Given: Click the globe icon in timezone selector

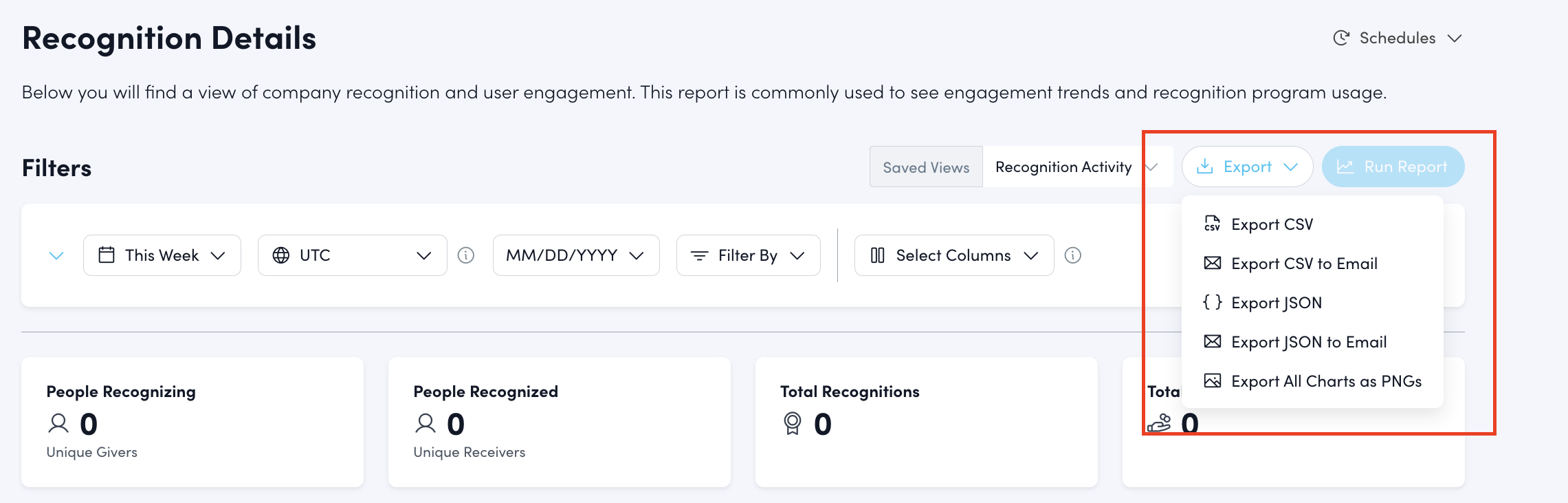Looking at the screenshot, I should point(281,255).
